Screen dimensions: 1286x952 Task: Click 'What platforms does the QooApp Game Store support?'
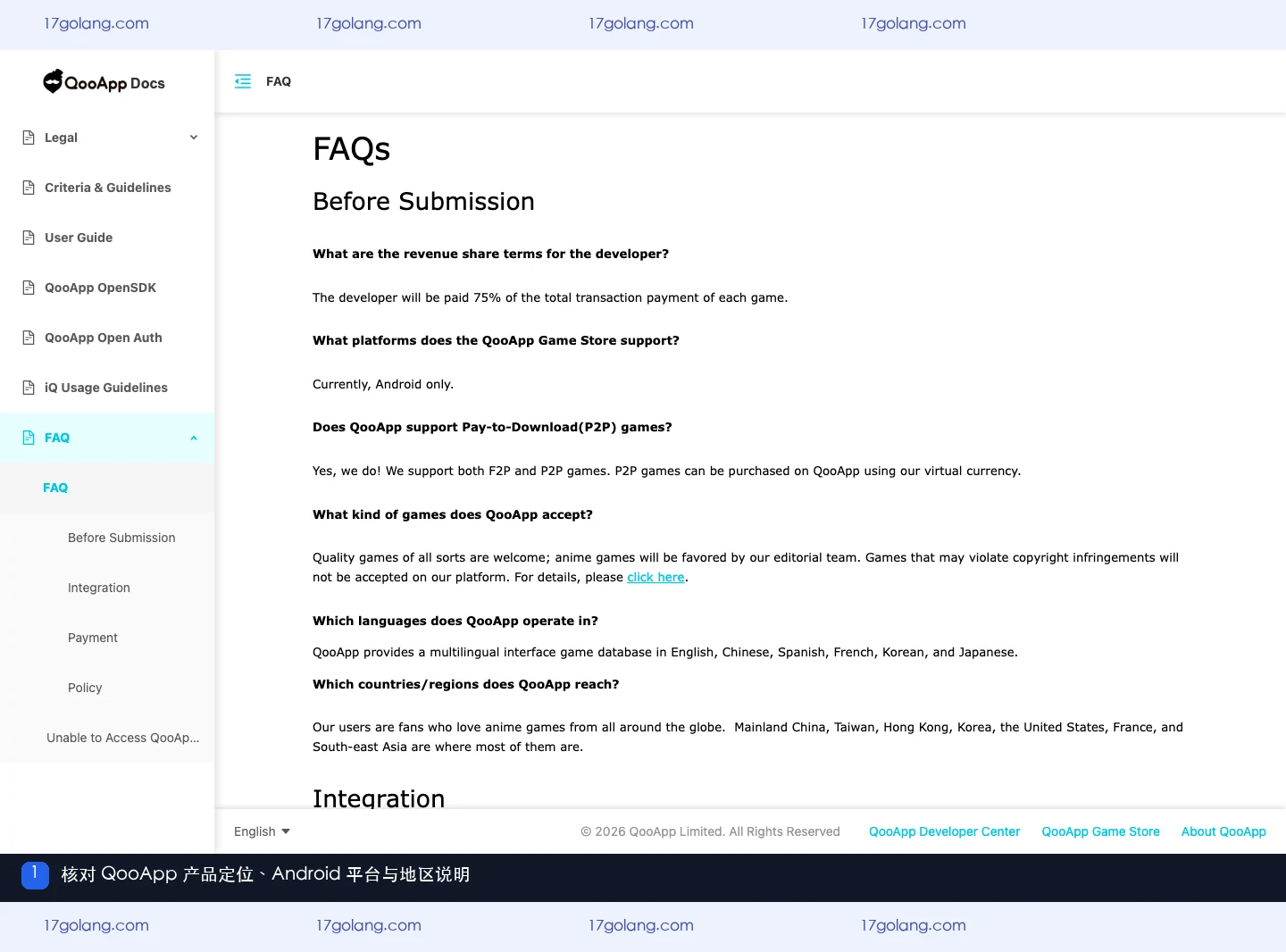(496, 340)
